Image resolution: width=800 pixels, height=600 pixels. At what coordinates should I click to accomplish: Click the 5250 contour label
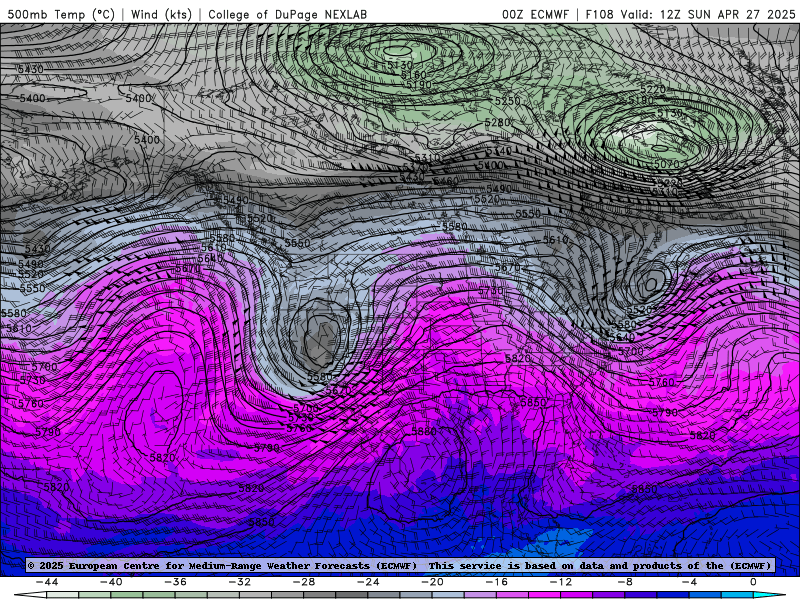508,101
